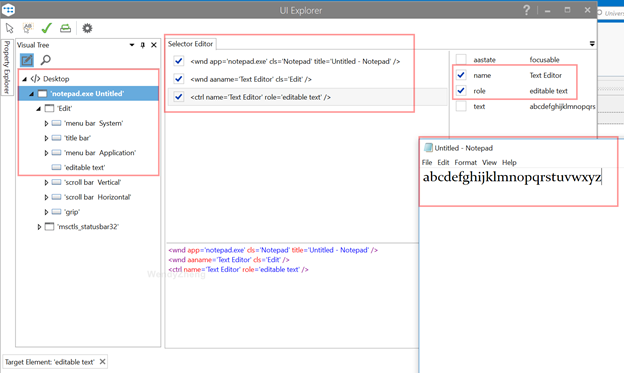Close the Visual Tree panel
Viewport: 624px width, 373px height.
click(x=154, y=45)
